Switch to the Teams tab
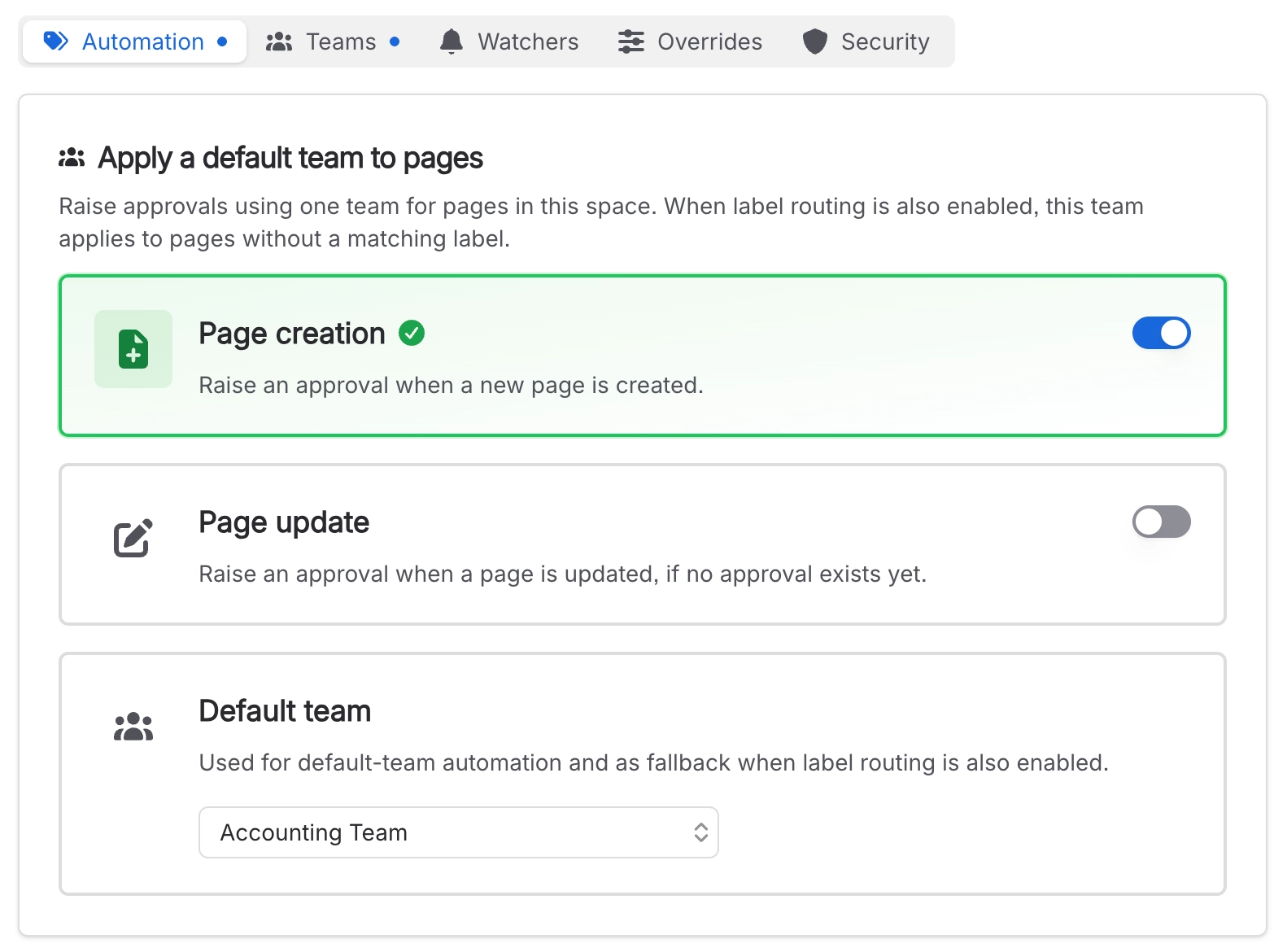 point(333,41)
